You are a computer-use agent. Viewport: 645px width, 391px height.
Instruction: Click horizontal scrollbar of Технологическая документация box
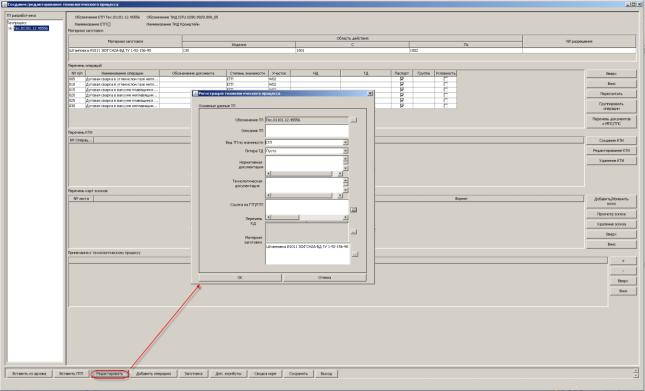(304, 196)
